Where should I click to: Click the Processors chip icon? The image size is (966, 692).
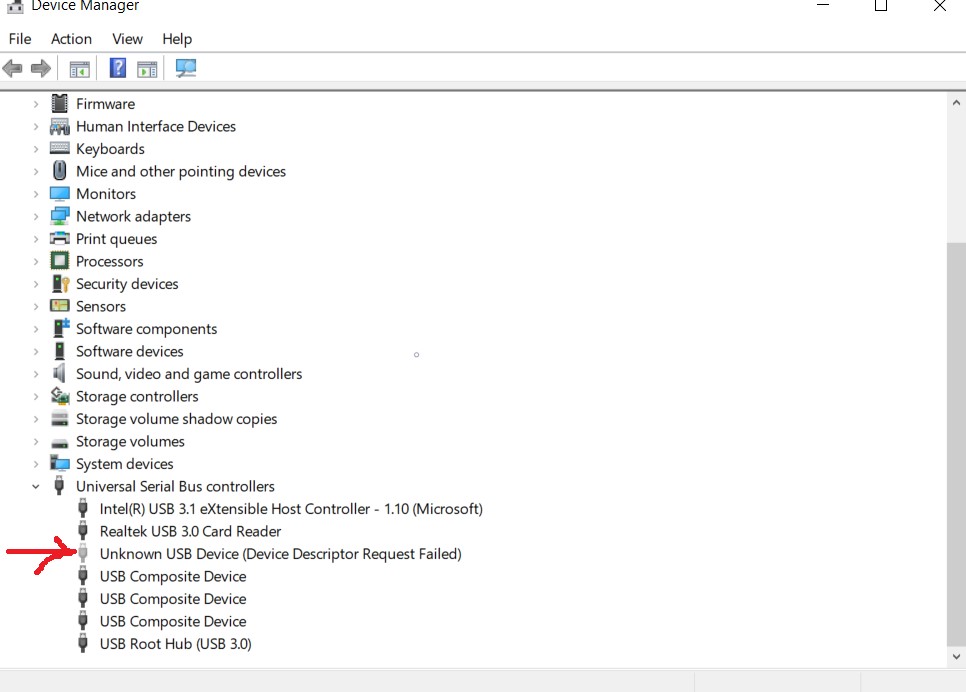pyautogui.click(x=60, y=261)
